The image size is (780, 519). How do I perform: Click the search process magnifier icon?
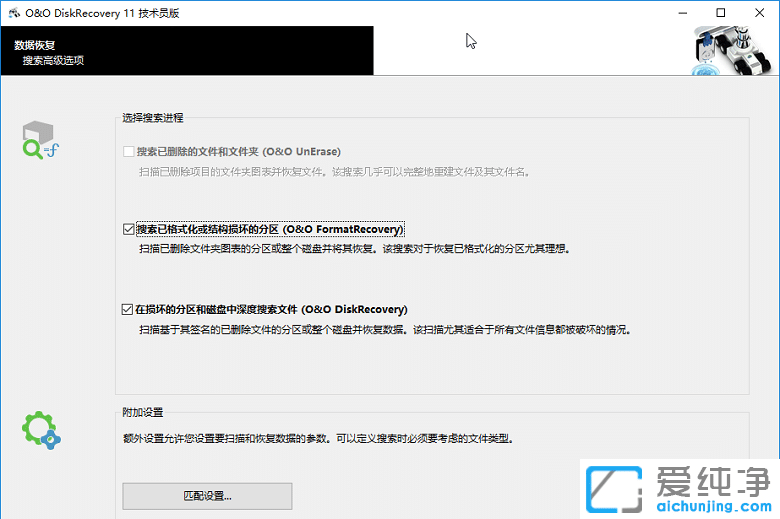(40, 140)
